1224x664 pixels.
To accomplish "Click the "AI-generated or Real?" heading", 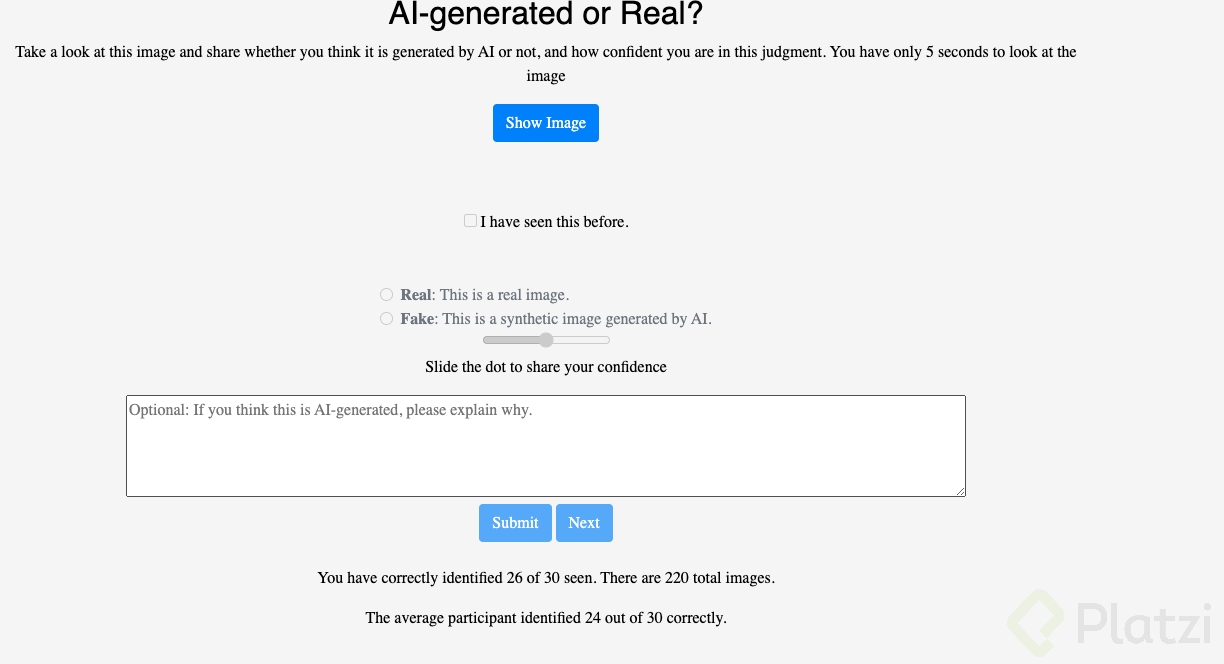I will pyautogui.click(x=545, y=15).
